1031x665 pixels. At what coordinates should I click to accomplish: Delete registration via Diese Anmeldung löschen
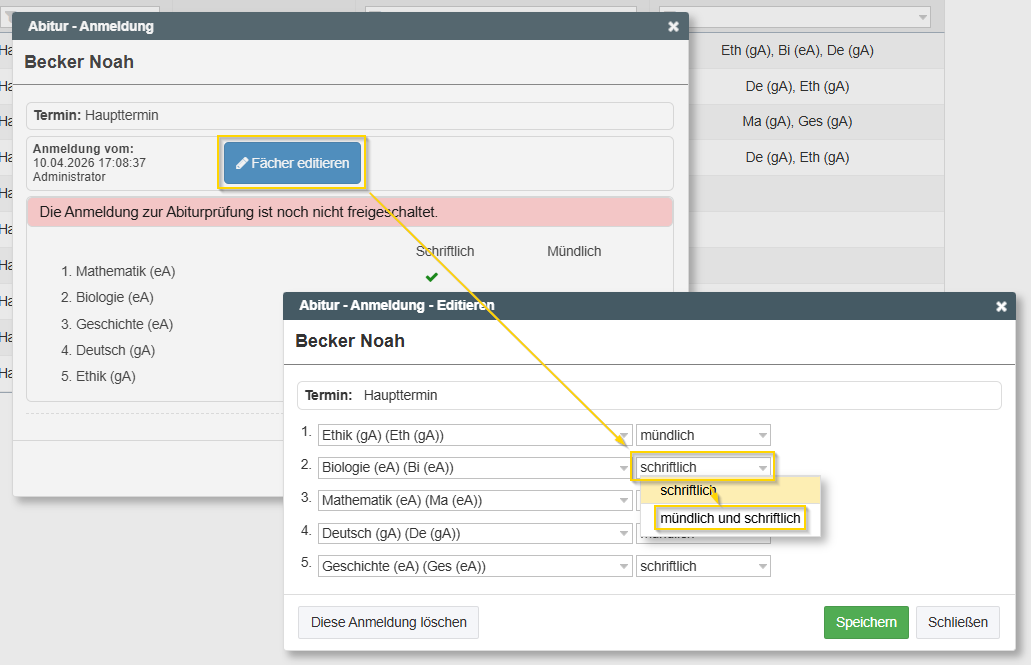(x=388, y=622)
